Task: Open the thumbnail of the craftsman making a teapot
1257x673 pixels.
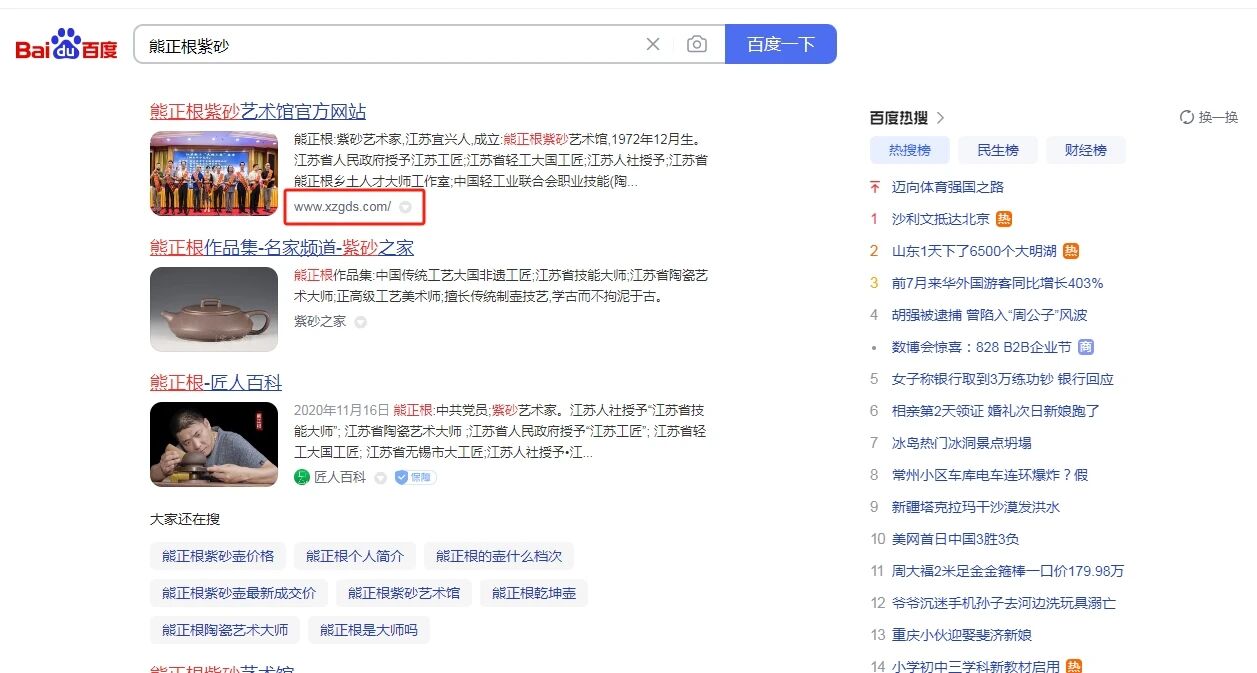Action: 214,444
